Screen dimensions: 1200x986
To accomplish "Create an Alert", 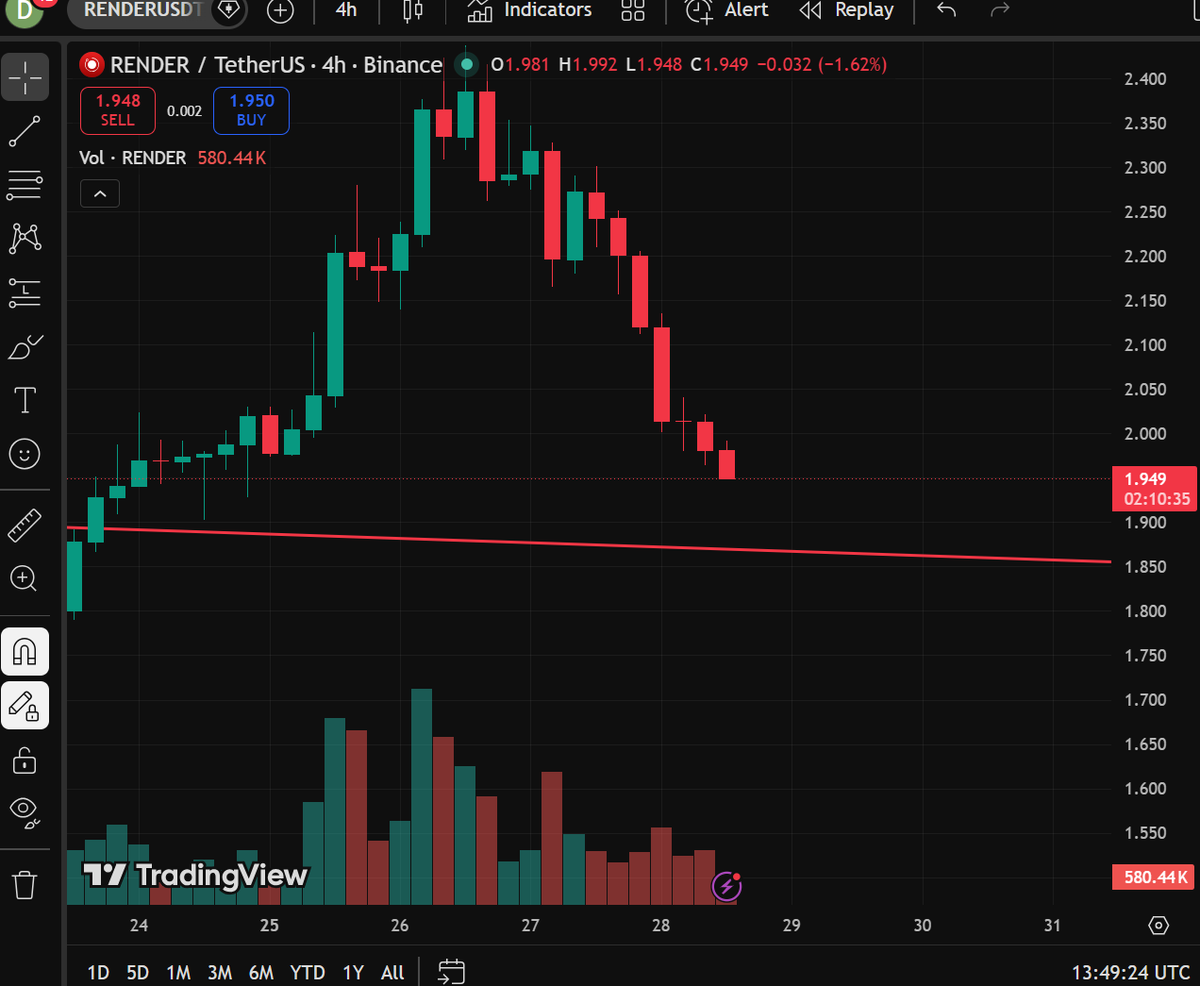I will pos(727,10).
